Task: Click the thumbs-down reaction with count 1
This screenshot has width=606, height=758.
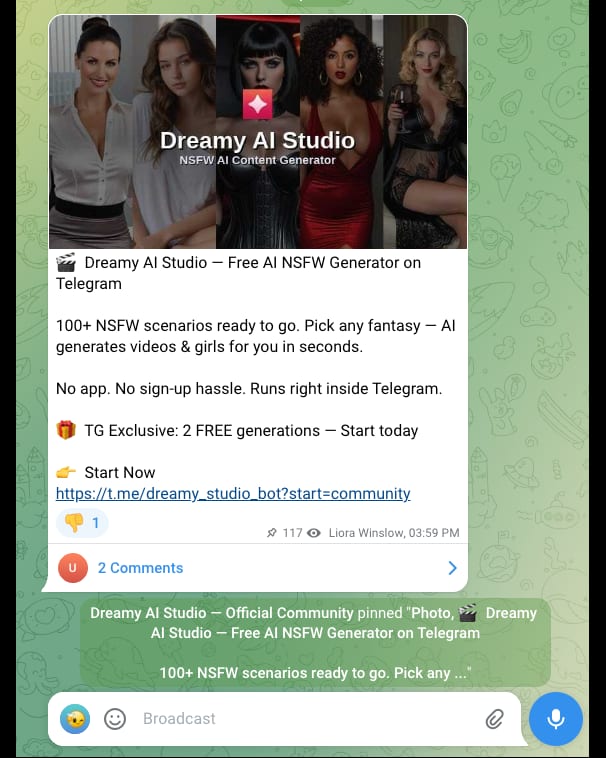Action: click(x=82, y=523)
